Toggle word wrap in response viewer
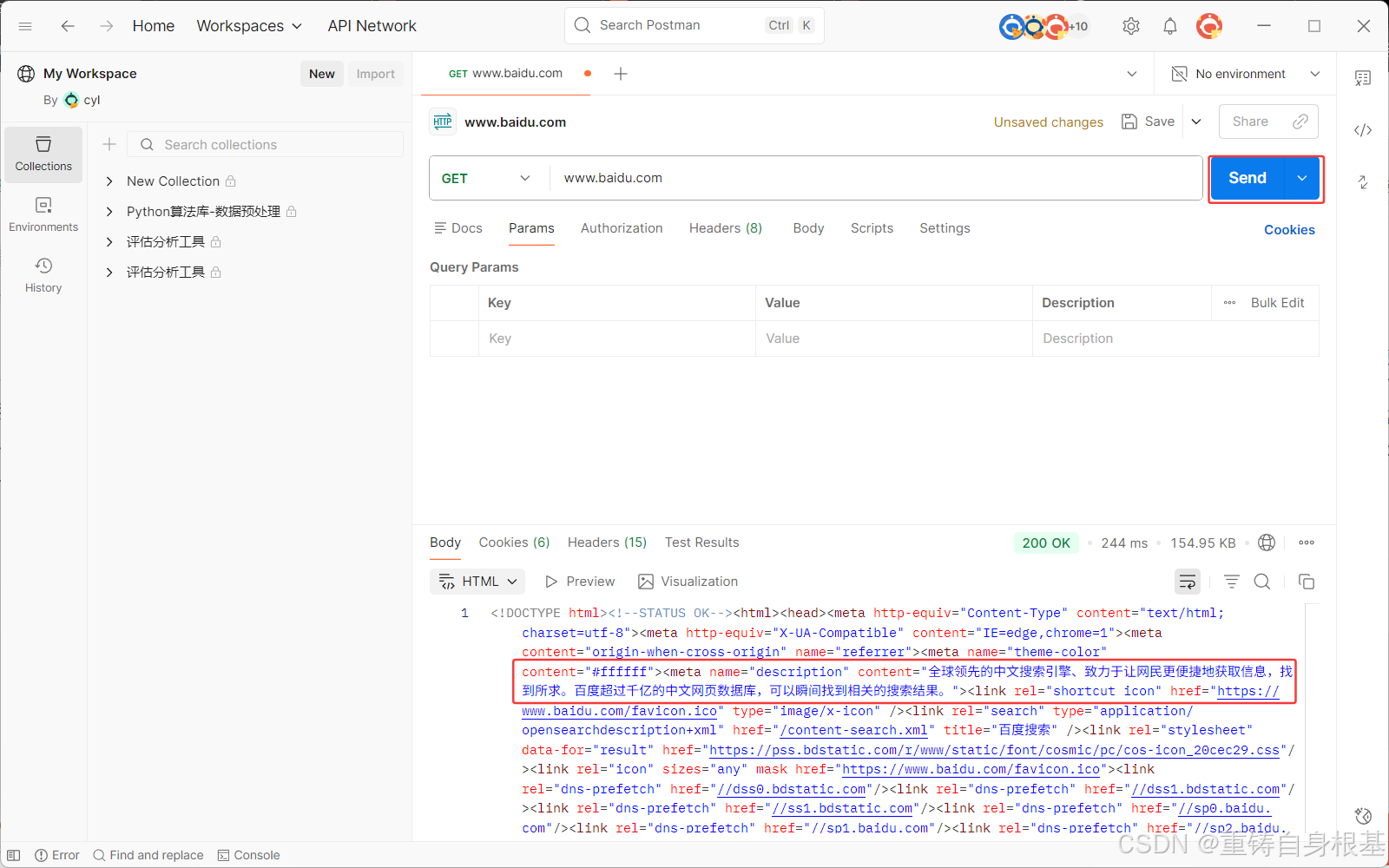This screenshot has height=868, width=1389. tap(1187, 582)
